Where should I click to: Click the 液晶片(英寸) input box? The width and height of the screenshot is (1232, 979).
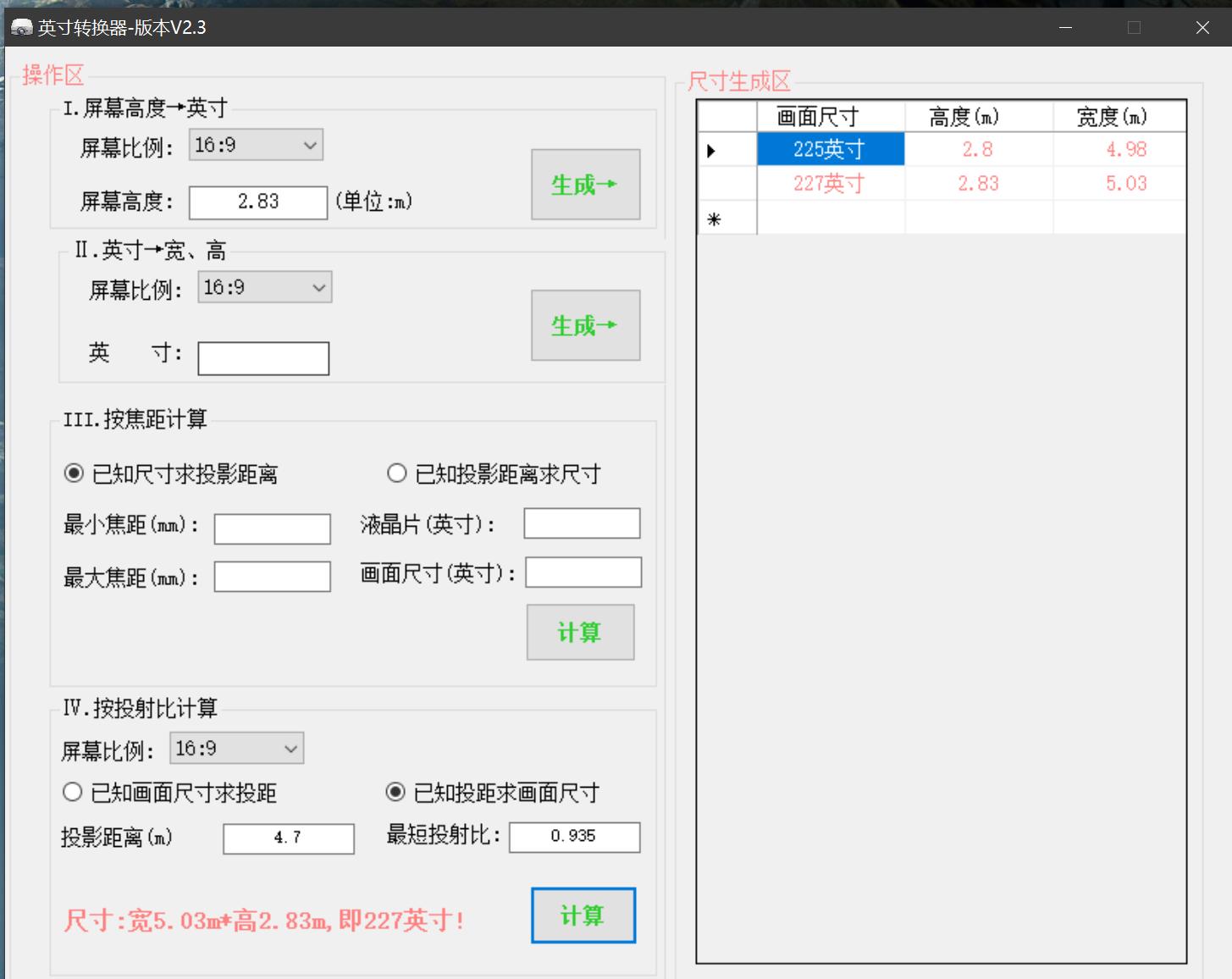click(x=582, y=523)
